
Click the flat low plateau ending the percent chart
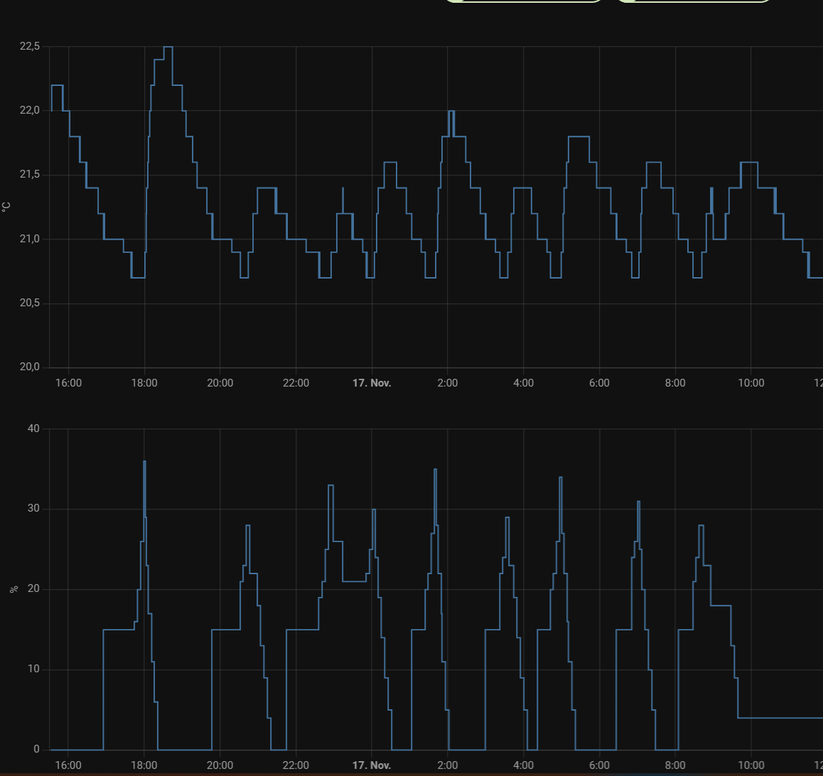(x=780, y=717)
